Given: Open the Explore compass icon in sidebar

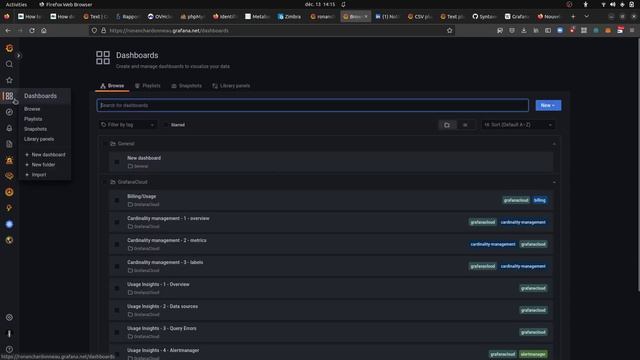Looking at the screenshot, I should pyautogui.click(x=9, y=112).
